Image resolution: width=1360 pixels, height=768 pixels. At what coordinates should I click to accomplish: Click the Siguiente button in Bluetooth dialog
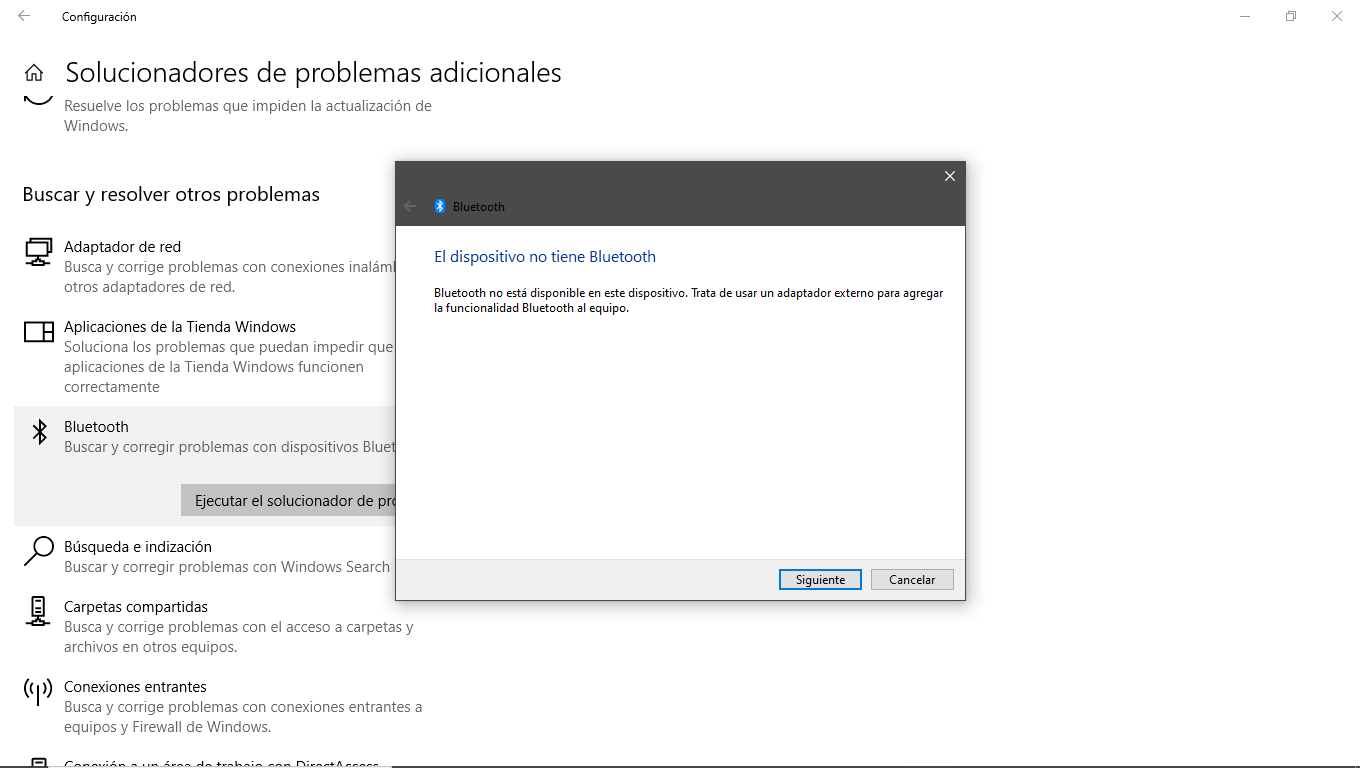pos(820,580)
